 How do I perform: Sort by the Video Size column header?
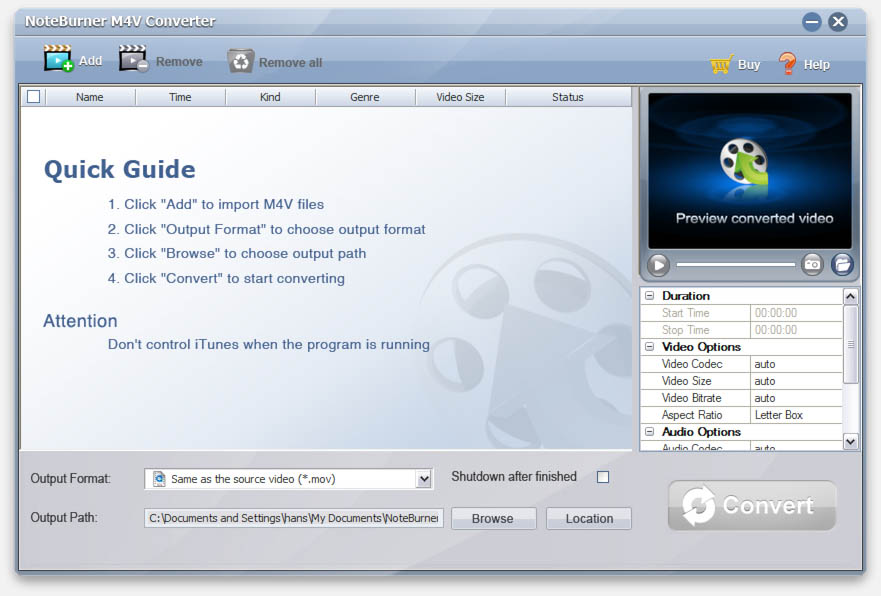pos(461,97)
